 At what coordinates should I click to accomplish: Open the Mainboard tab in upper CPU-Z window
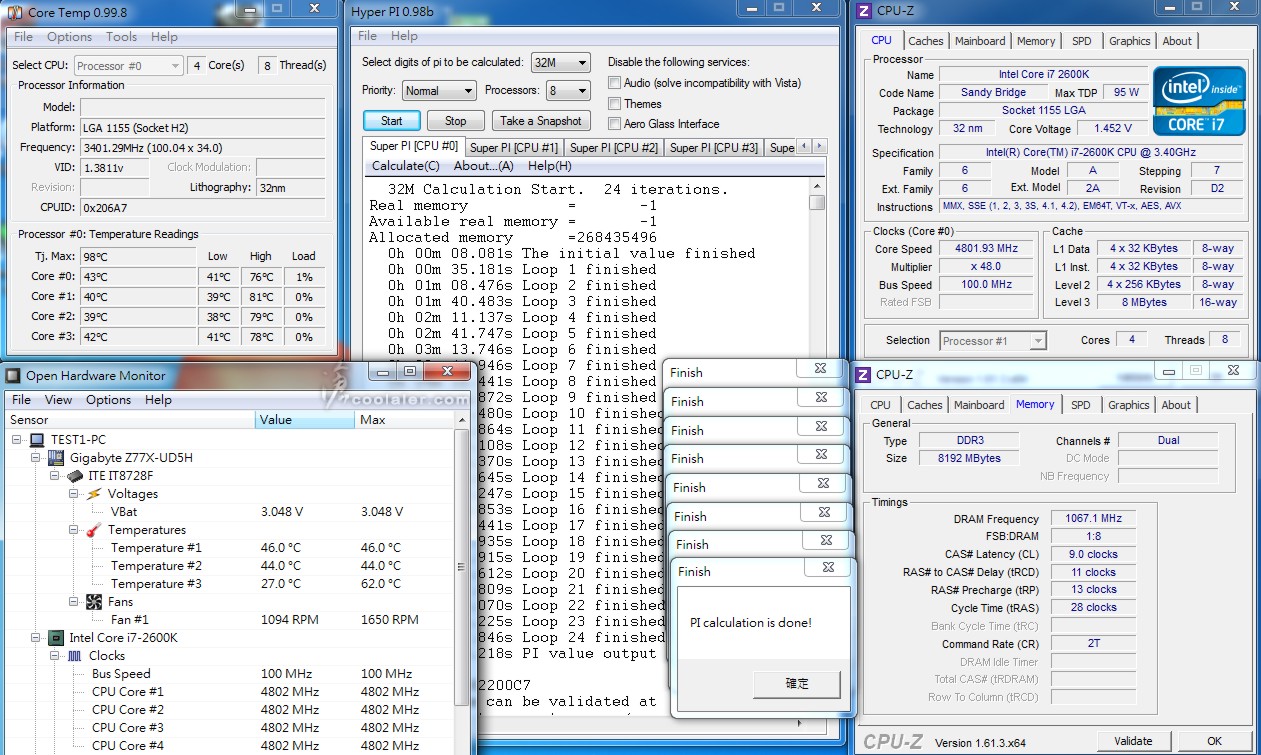tap(980, 41)
